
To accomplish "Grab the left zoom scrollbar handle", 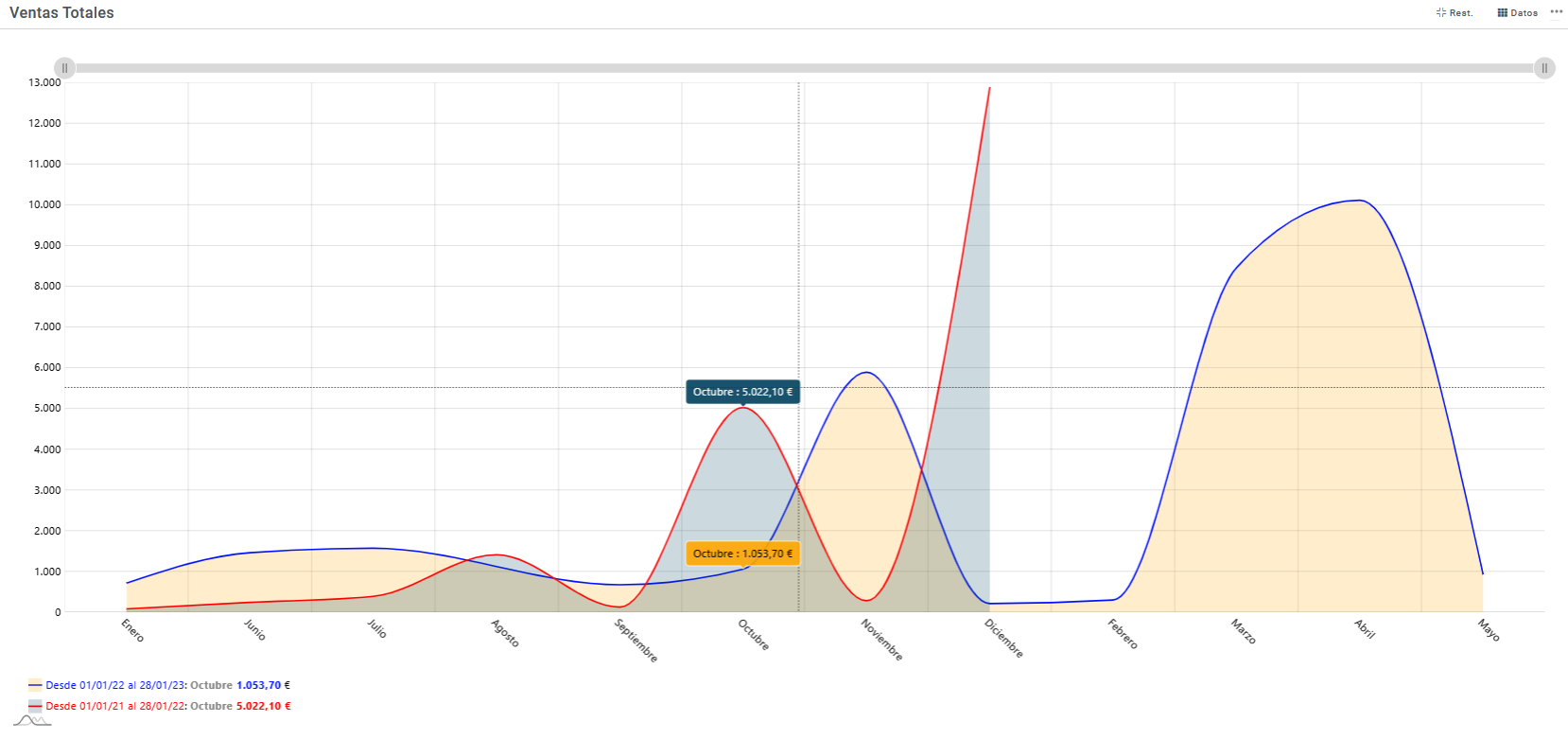I will (x=64, y=68).
